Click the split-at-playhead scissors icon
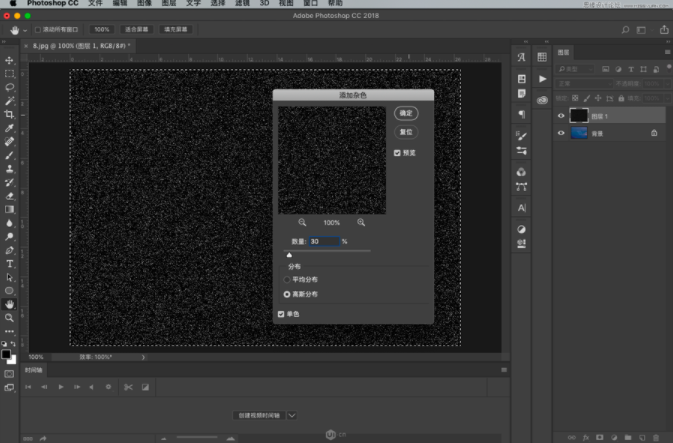The height and width of the screenshot is (443, 673). [x=126, y=386]
